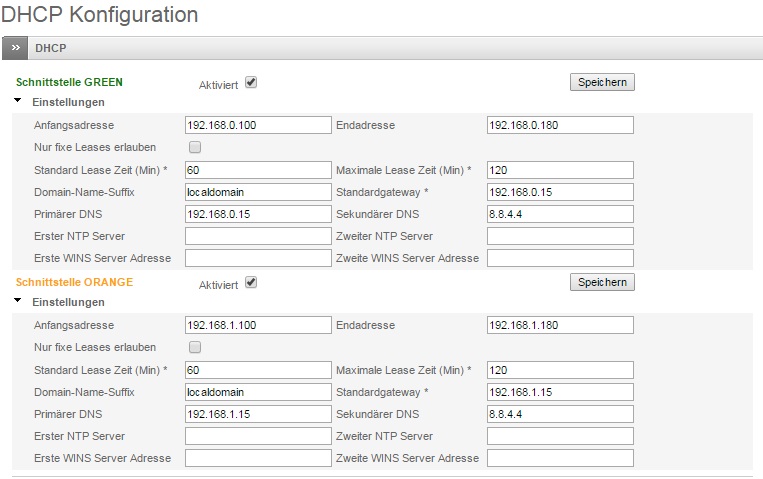The image size is (763, 479).
Task: Save ORANGE interface with Speichern button
Action: tap(602, 283)
